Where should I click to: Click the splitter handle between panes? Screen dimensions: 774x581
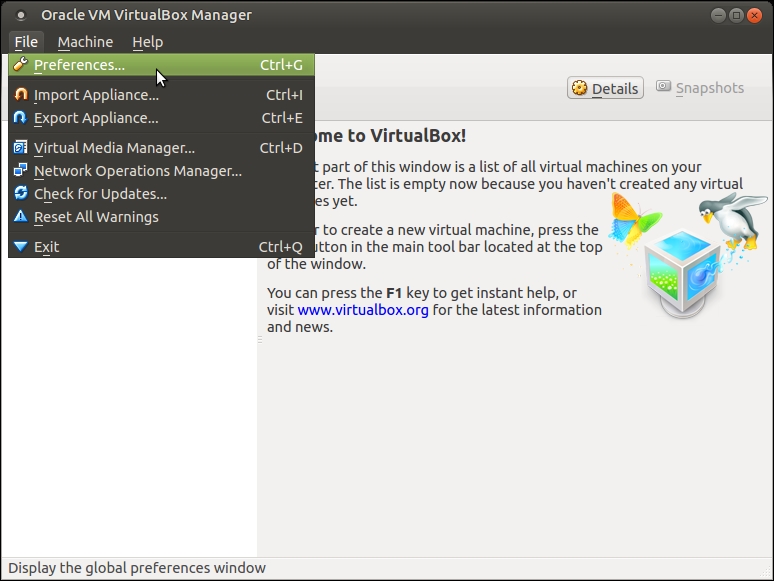(260, 339)
